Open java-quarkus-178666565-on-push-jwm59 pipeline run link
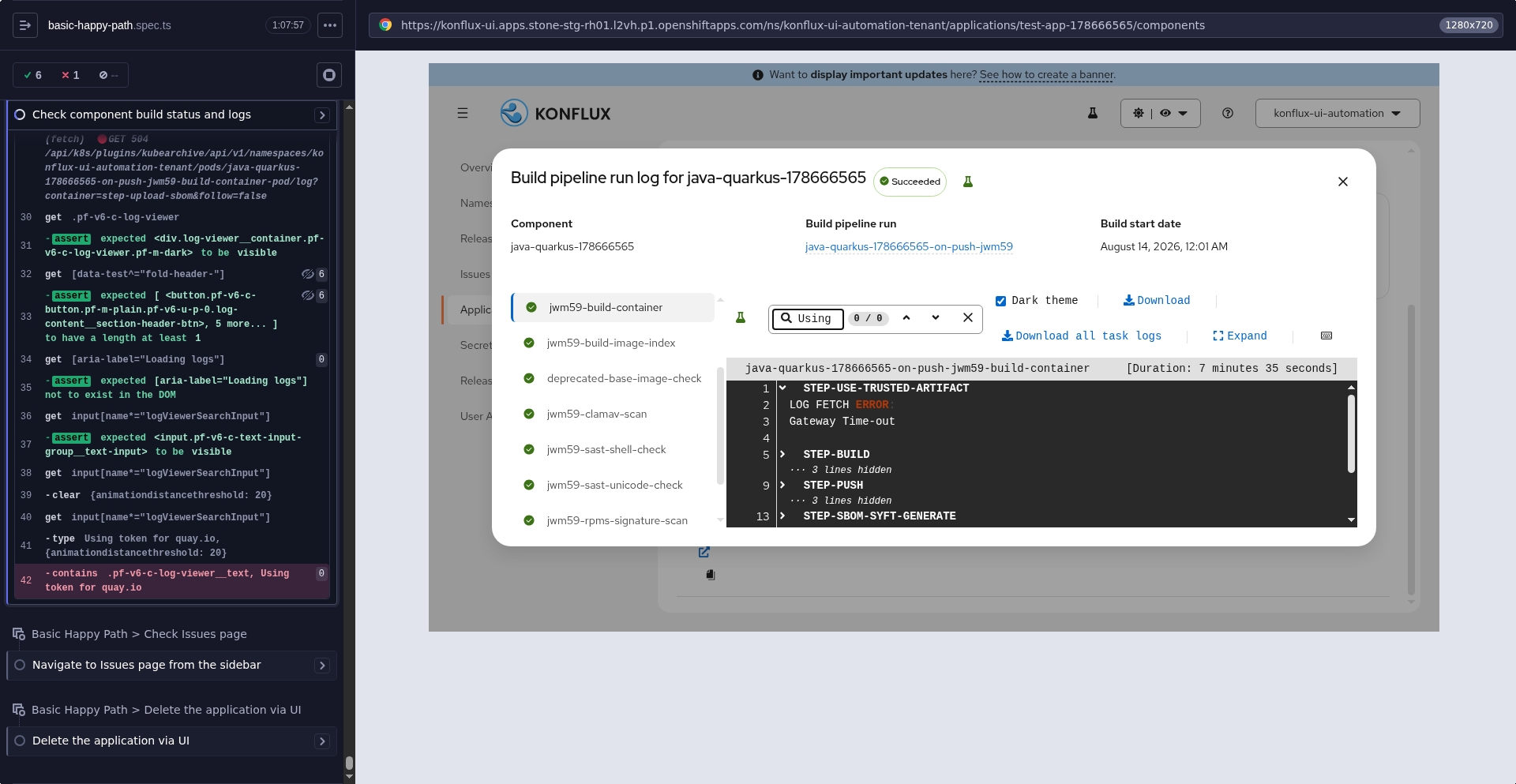The image size is (1516, 784). click(909, 246)
